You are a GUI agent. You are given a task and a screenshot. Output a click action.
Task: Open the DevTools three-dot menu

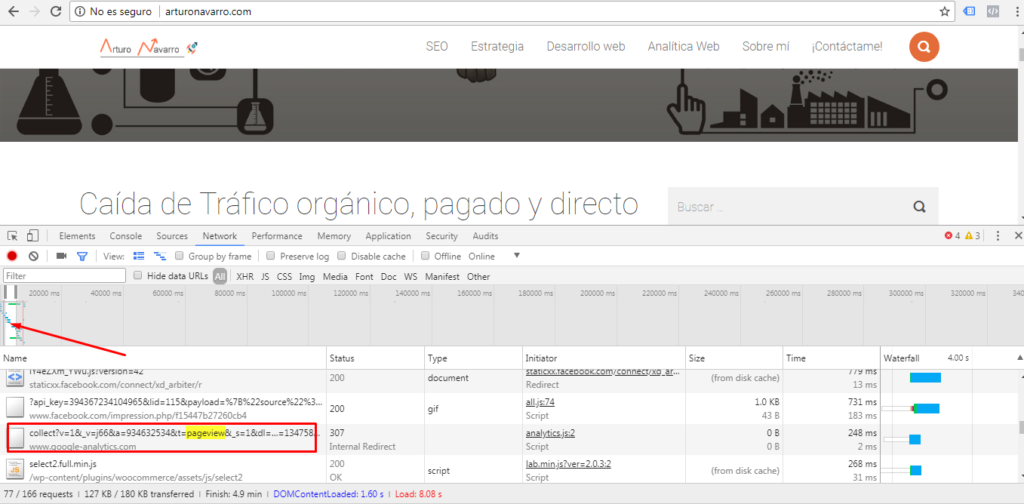coord(997,236)
